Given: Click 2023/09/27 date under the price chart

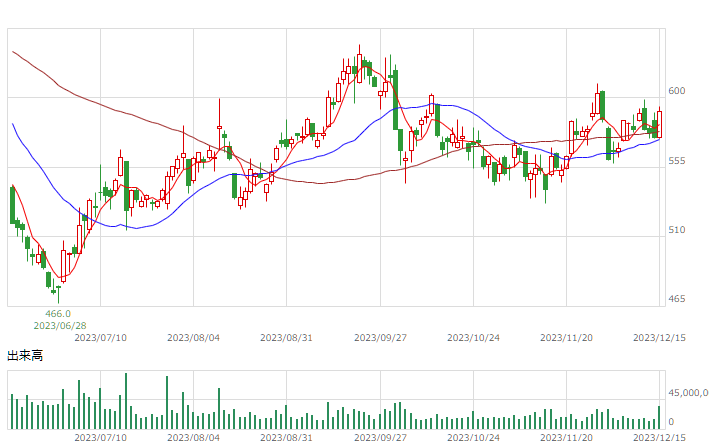Looking at the screenshot, I should (380, 338).
